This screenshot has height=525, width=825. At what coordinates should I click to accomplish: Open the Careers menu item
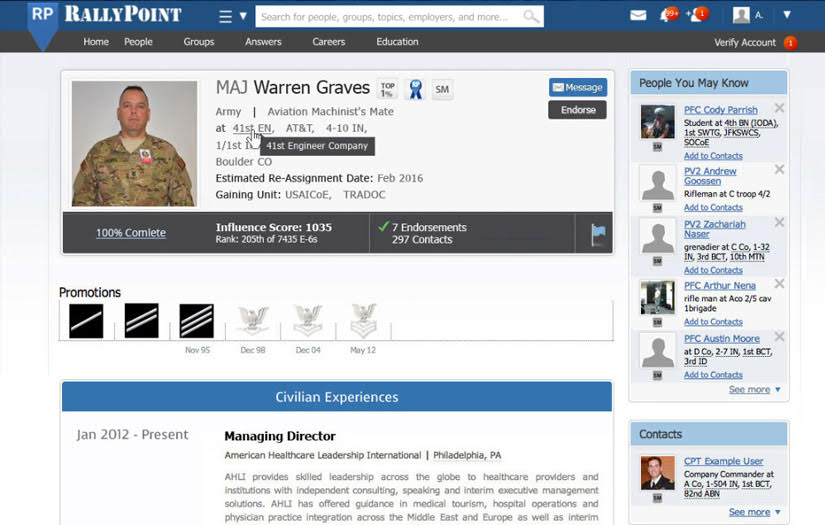(328, 42)
